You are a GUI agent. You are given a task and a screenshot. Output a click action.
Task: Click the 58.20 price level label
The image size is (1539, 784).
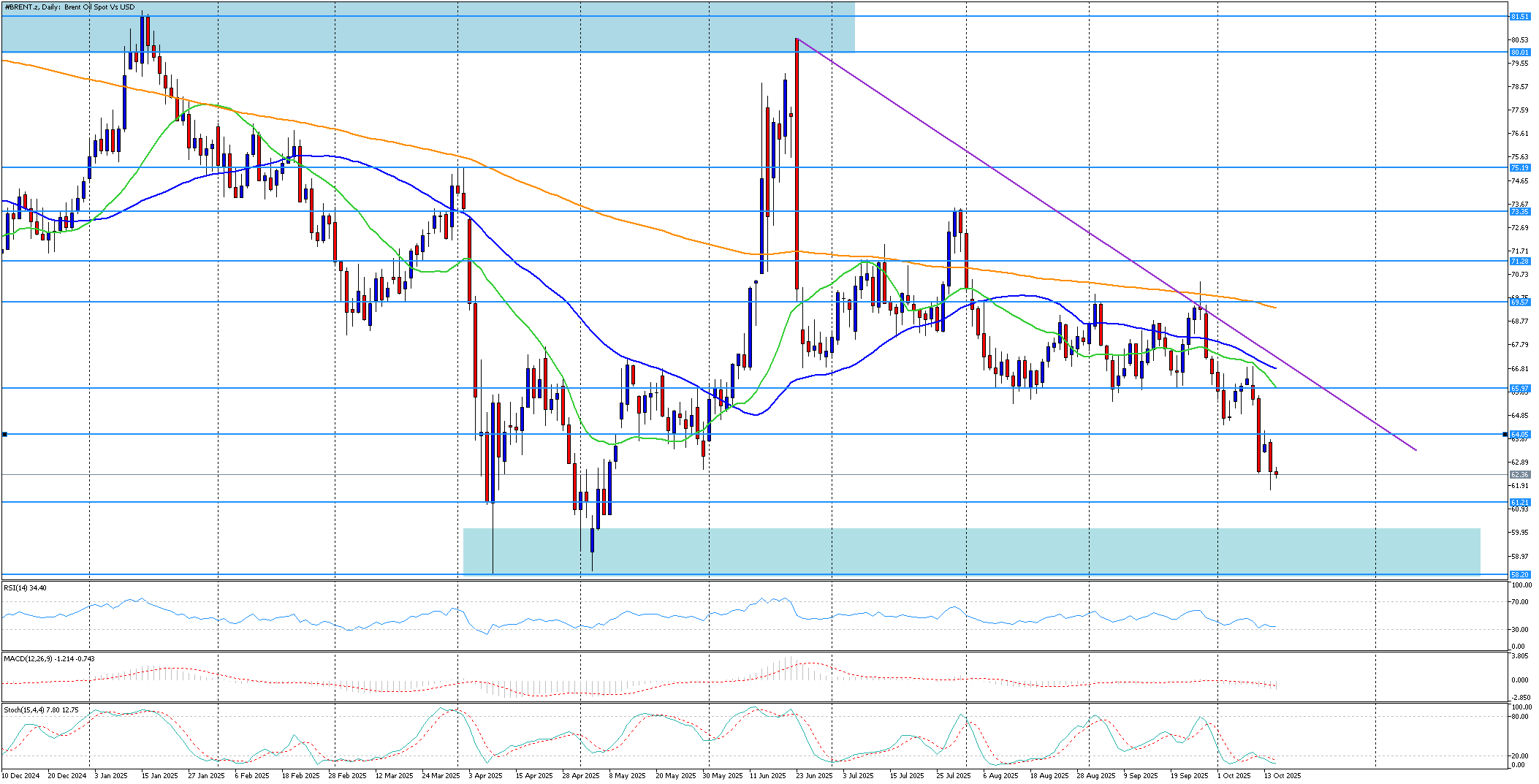(x=1520, y=574)
